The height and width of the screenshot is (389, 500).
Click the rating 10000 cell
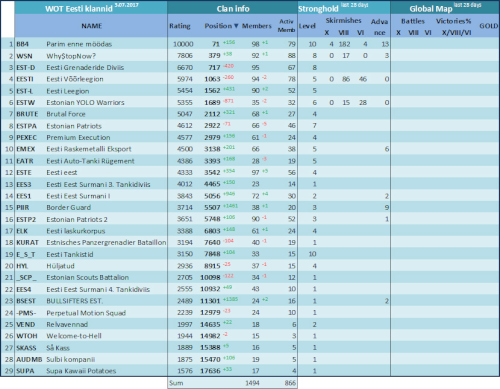click(183, 44)
